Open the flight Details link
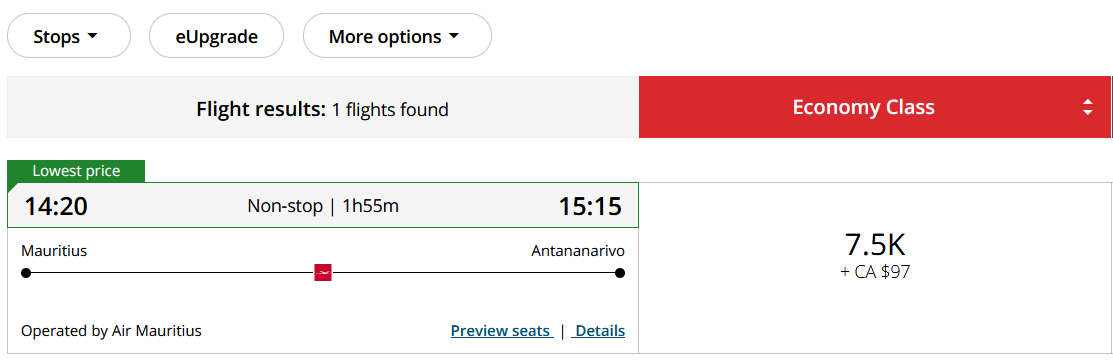This screenshot has height=360, width=1113. pyautogui.click(x=599, y=331)
